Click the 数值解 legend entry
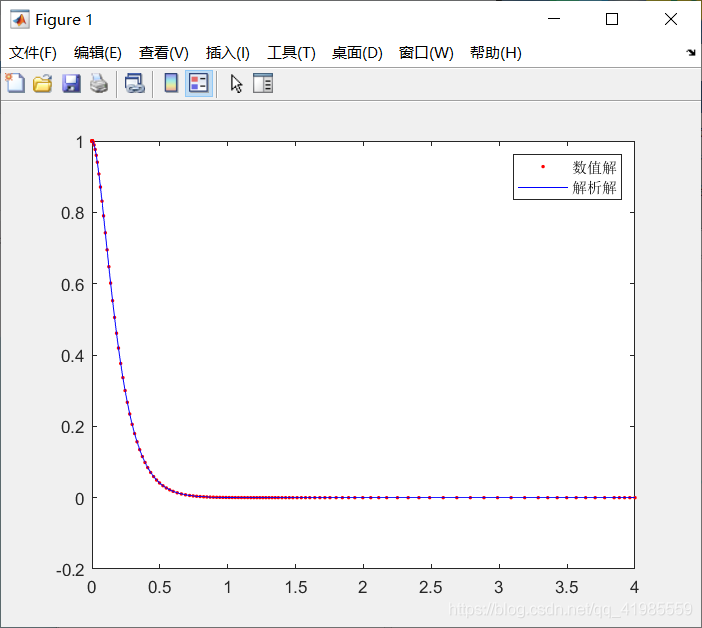This screenshot has width=702, height=628. pyautogui.click(x=594, y=167)
